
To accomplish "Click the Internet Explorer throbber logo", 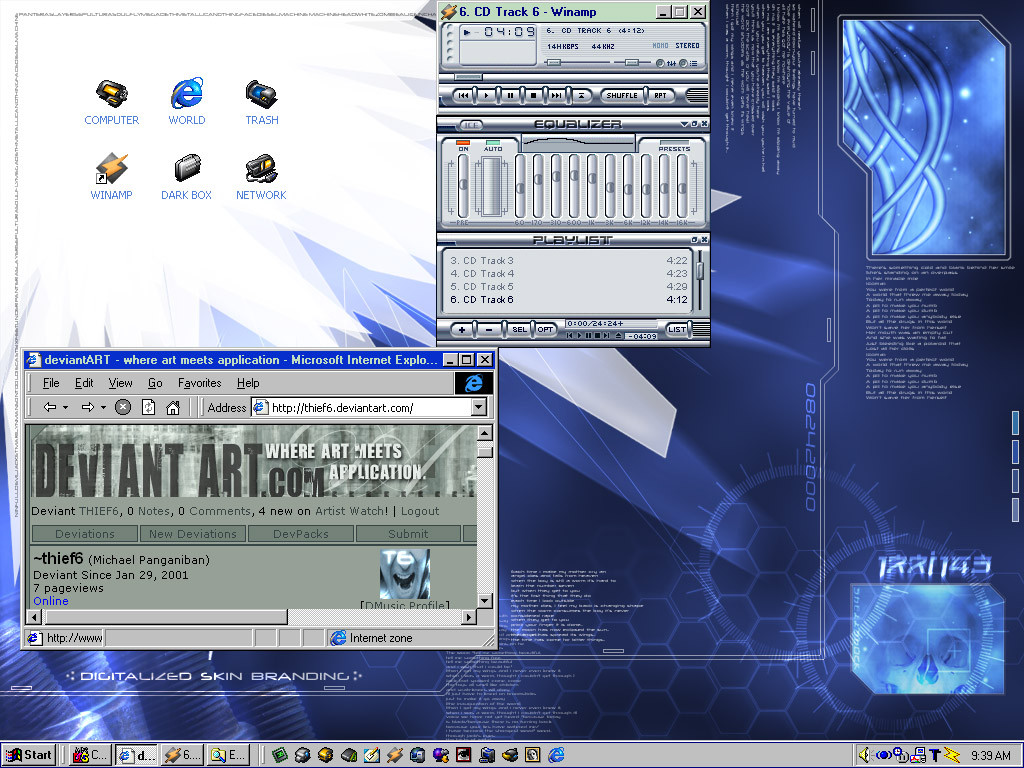I will tap(473, 383).
